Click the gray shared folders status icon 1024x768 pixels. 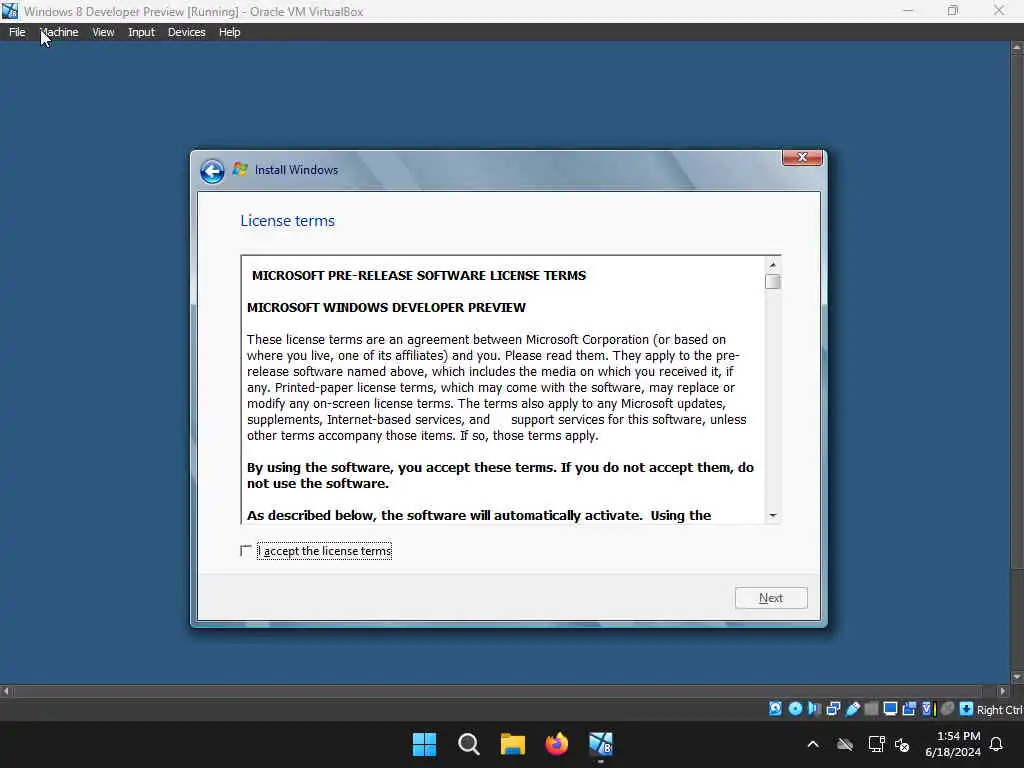pyautogui.click(x=871, y=709)
